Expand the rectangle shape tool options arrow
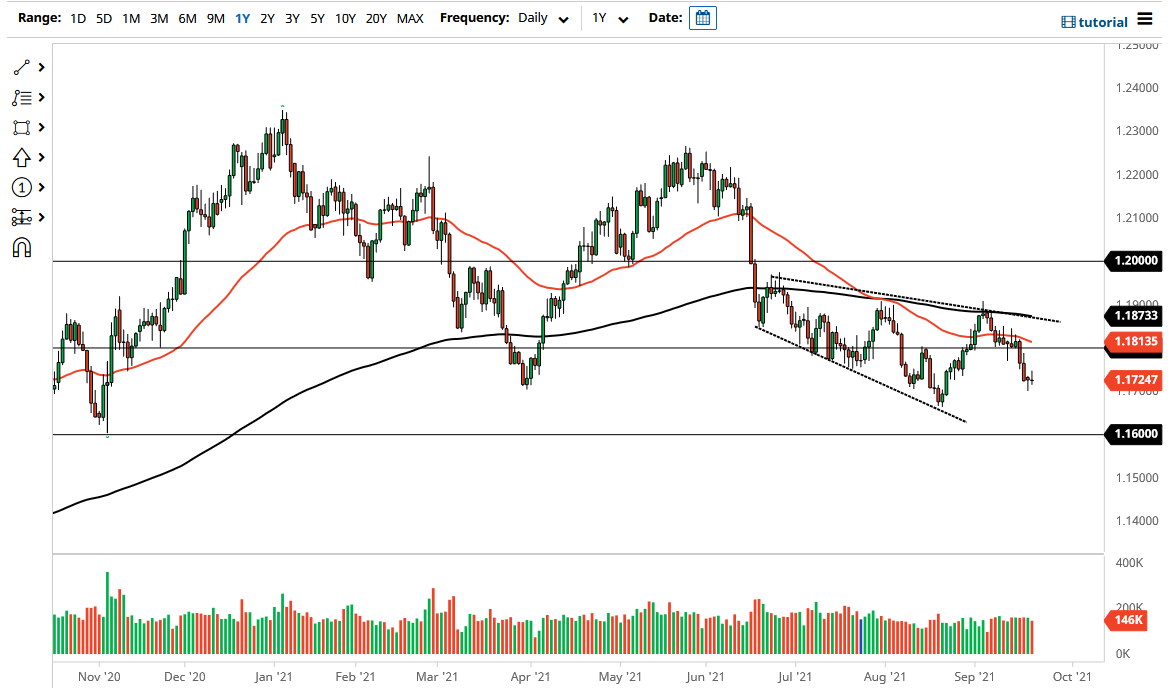The image size is (1172, 692). [42, 128]
